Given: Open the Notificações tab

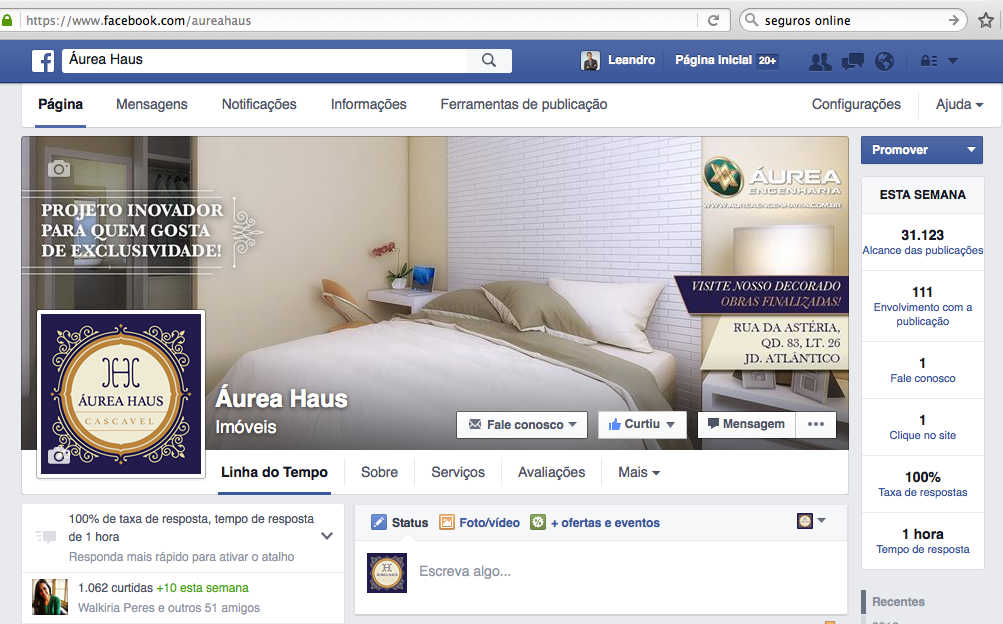Looking at the screenshot, I should [x=259, y=104].
